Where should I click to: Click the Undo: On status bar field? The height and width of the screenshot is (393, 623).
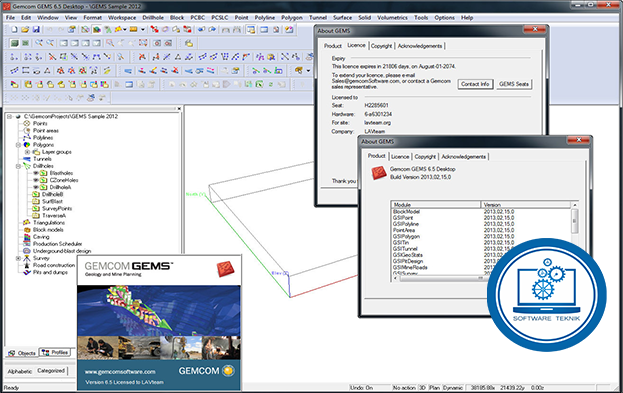click(x=361, y=387)
